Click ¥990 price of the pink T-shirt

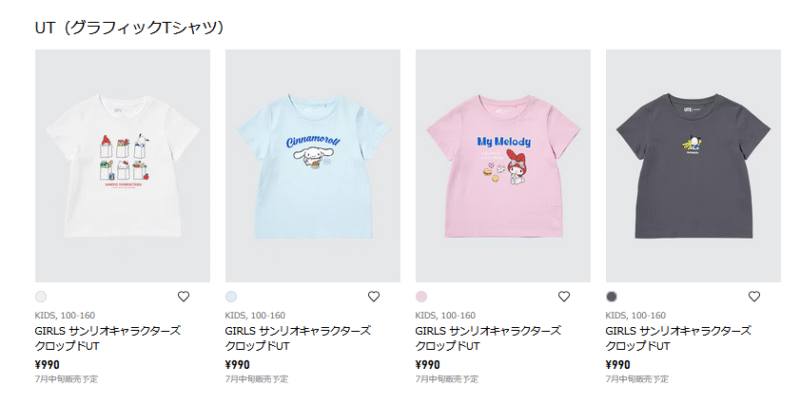(428, 365)
